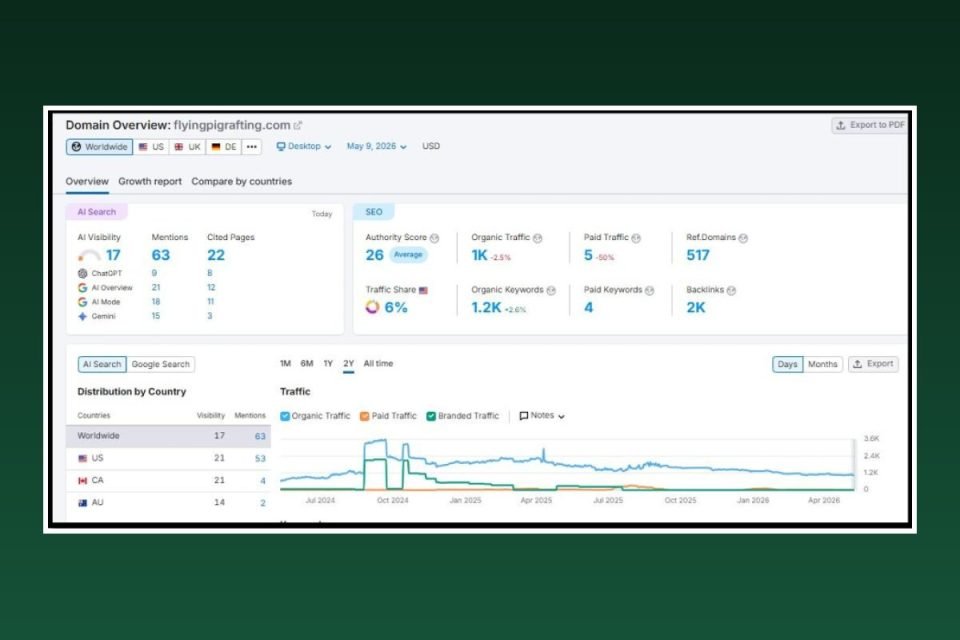This screenshot has width=960, height=640.
Task: Select the UK region filter
Action: pyautogui.click(x=187, y=147)
